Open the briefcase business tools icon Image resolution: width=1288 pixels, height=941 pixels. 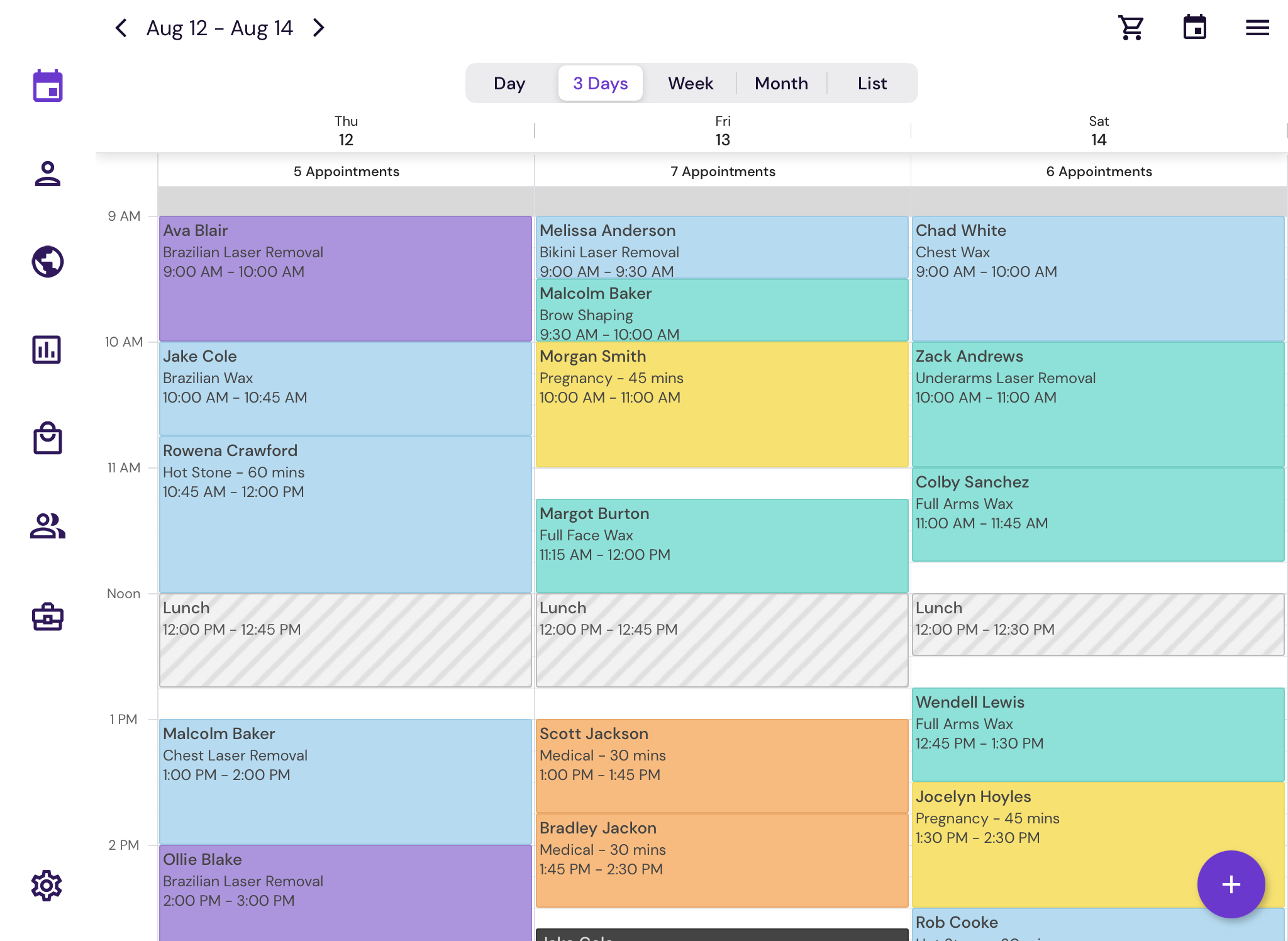(x=47, y=616)
